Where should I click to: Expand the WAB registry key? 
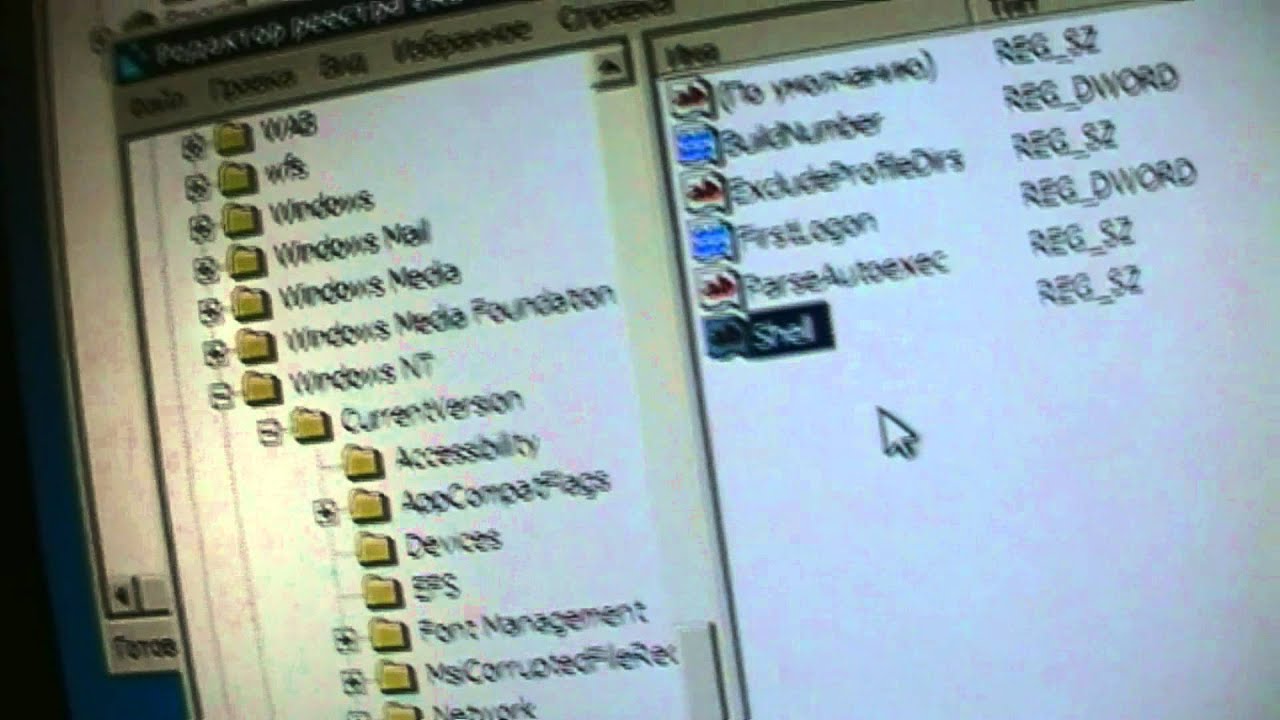(194, 147)
